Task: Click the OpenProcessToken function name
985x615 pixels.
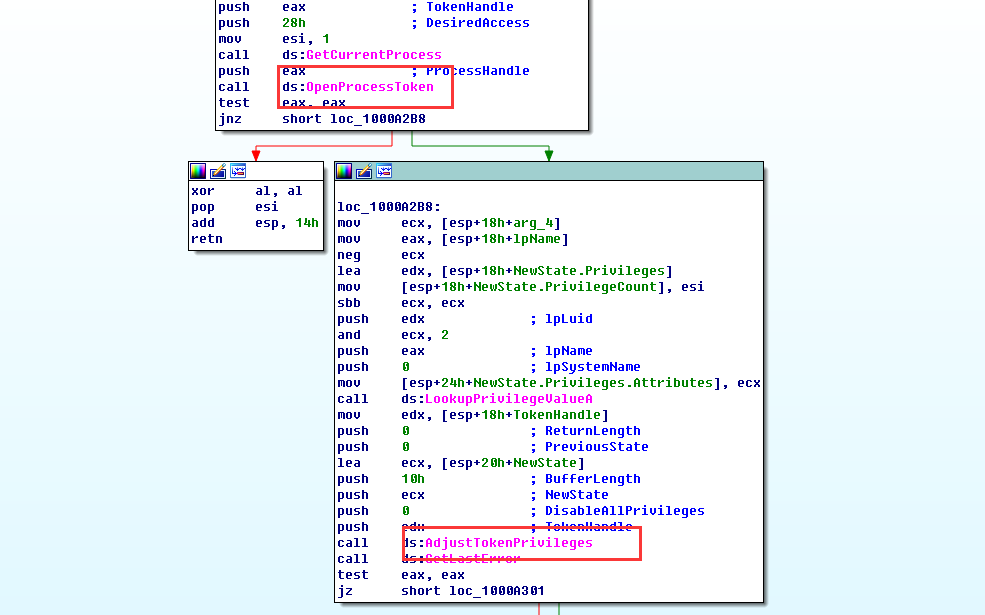Action: (370, 87)
